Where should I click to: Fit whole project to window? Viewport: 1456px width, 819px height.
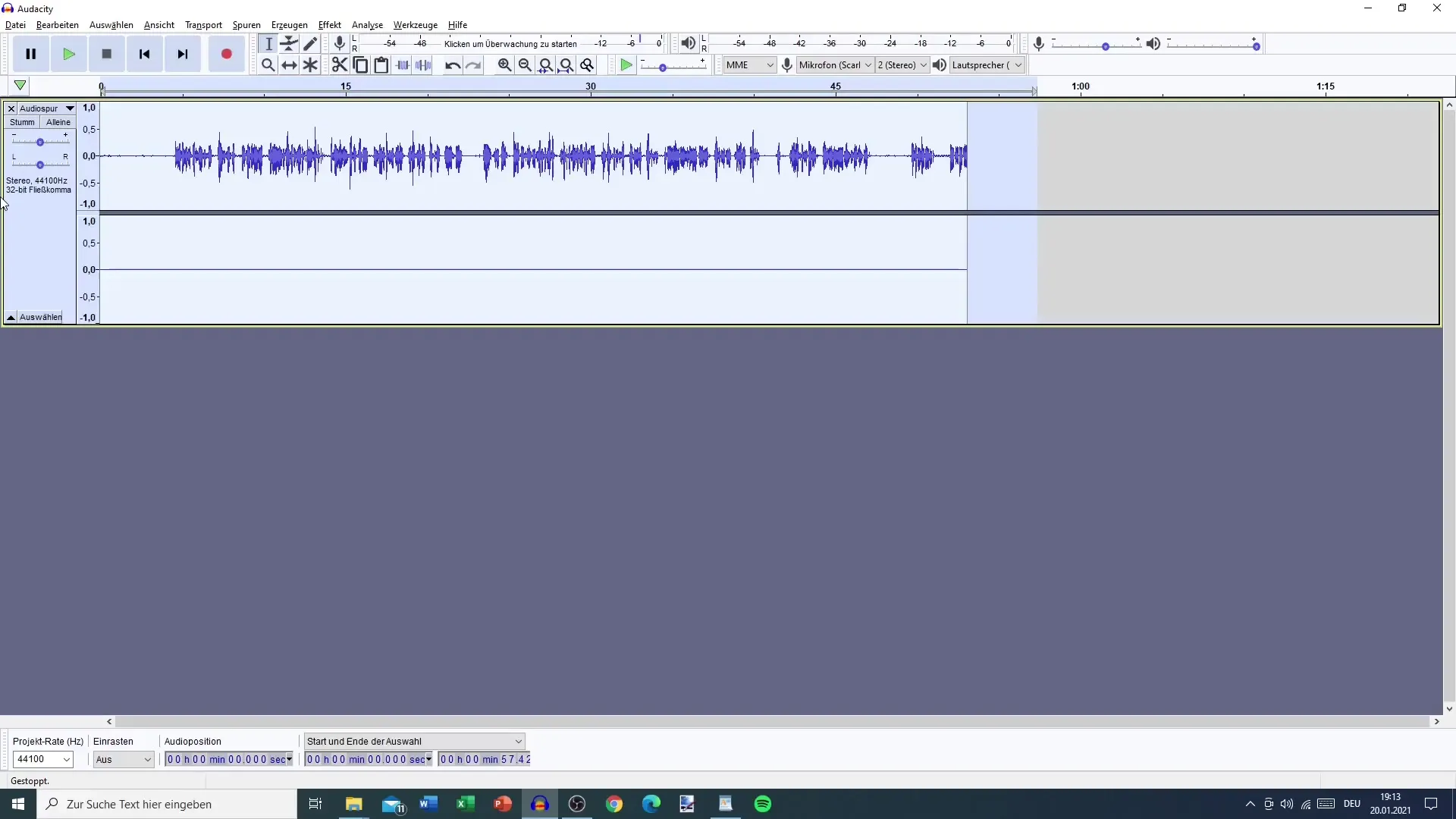tap(566, 65)
